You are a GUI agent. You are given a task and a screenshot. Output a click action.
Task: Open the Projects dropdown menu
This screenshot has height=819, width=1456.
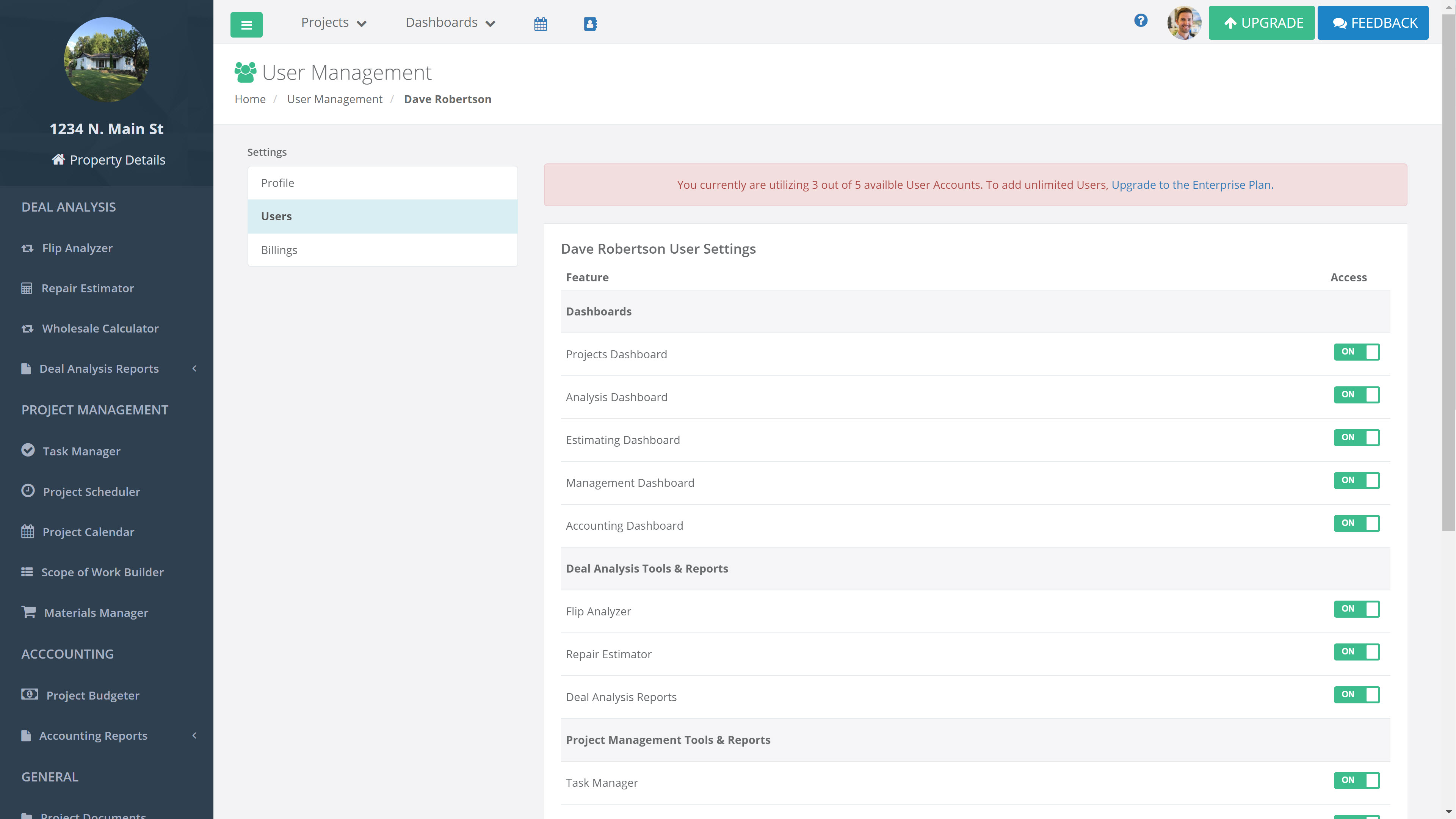(x=334, y=23)
